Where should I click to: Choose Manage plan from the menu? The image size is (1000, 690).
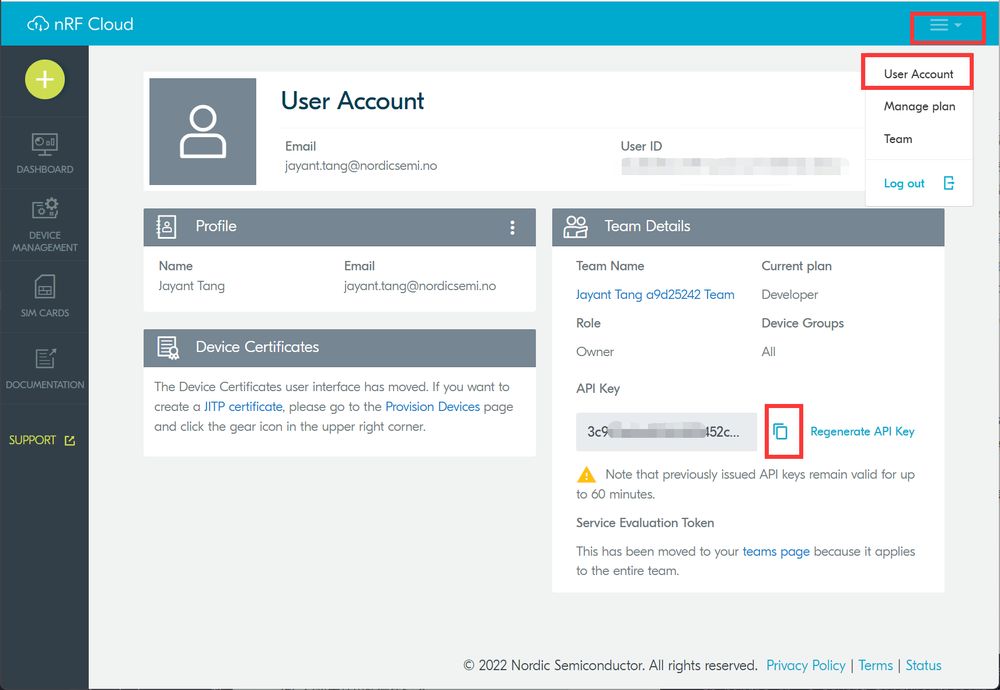(919, 106)
